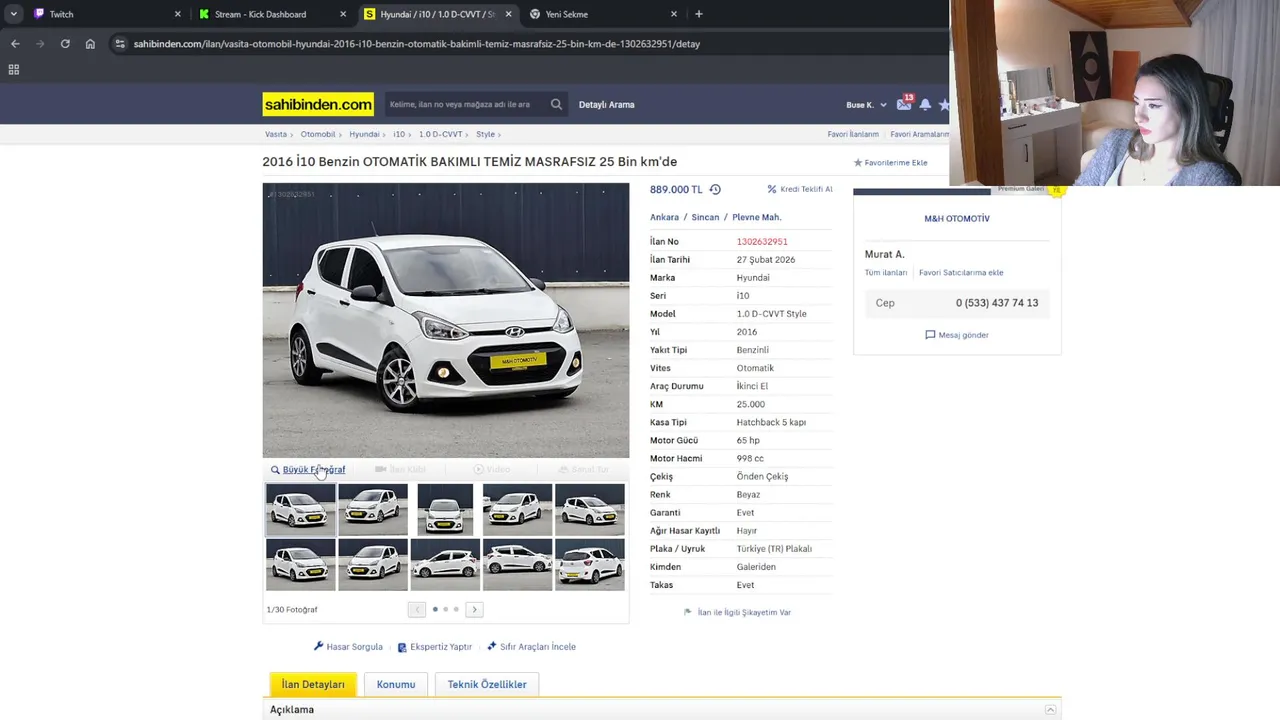The image size is (1280, 720).
Task: Click Tüm ilanları link
Action: pos(886,272)
